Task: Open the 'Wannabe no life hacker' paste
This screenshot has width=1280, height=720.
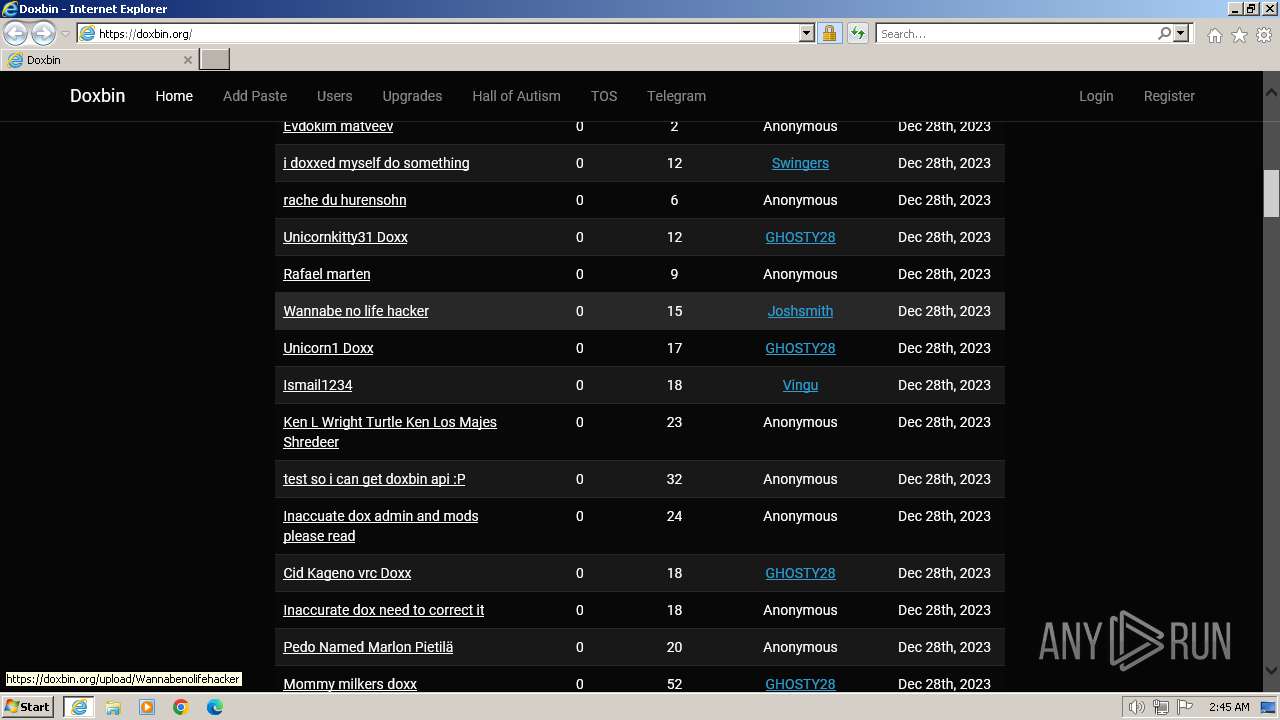Action: point(356,311)
